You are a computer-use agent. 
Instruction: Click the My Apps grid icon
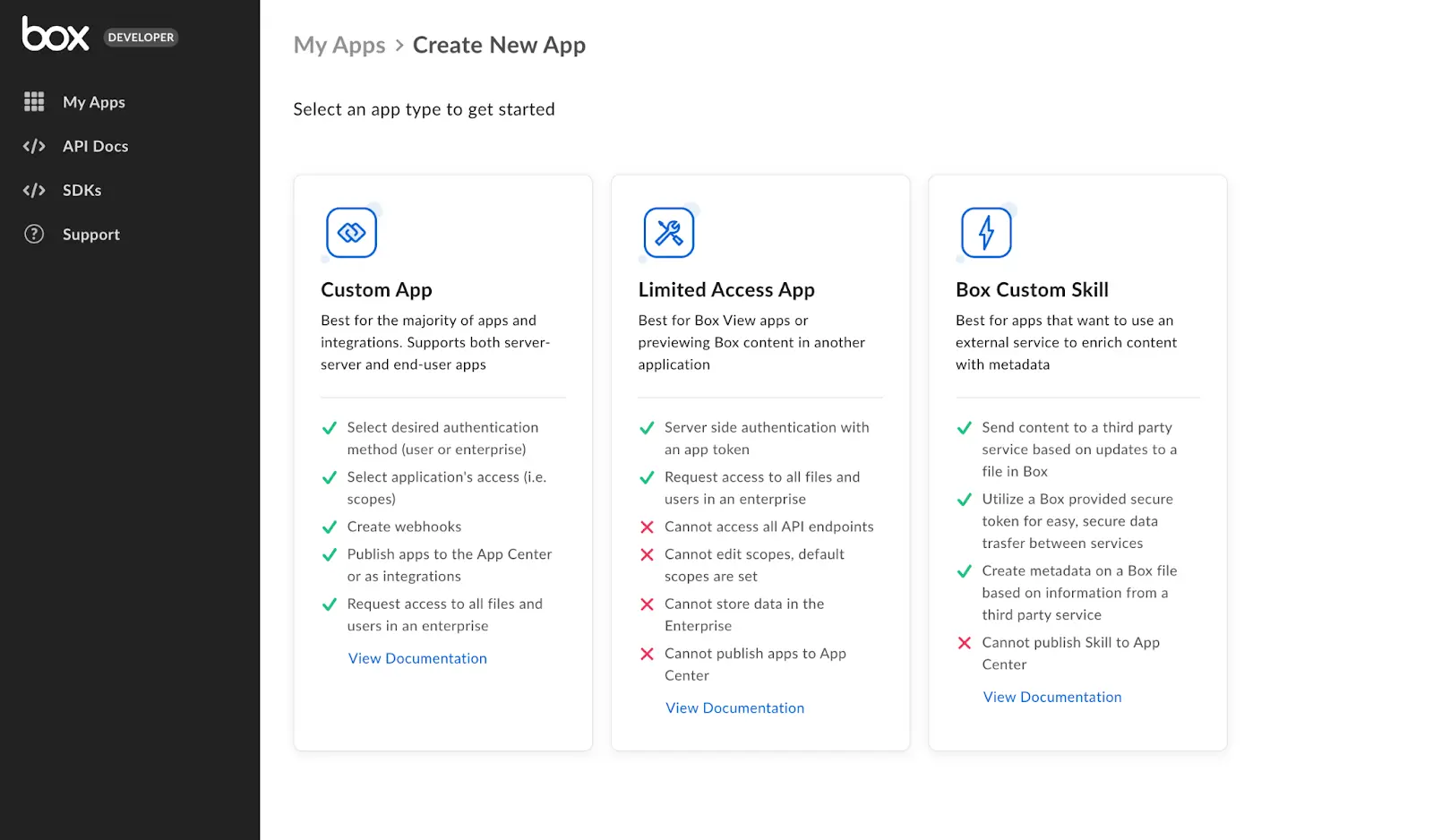34,102
